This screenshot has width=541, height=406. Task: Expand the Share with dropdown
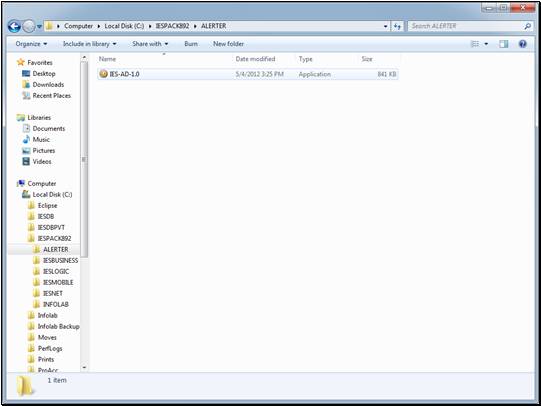click(150, 44)
